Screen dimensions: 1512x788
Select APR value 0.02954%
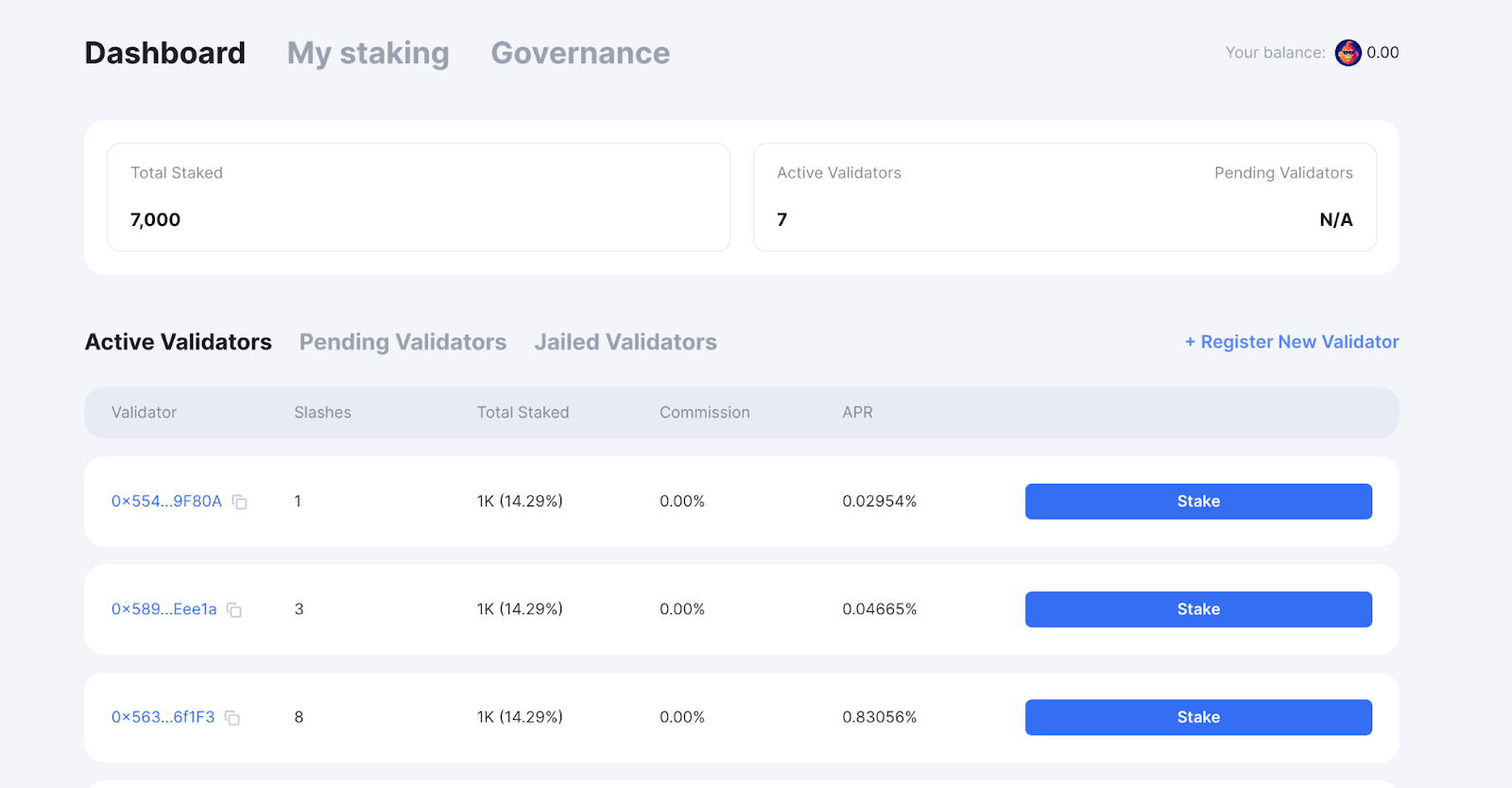880,502
